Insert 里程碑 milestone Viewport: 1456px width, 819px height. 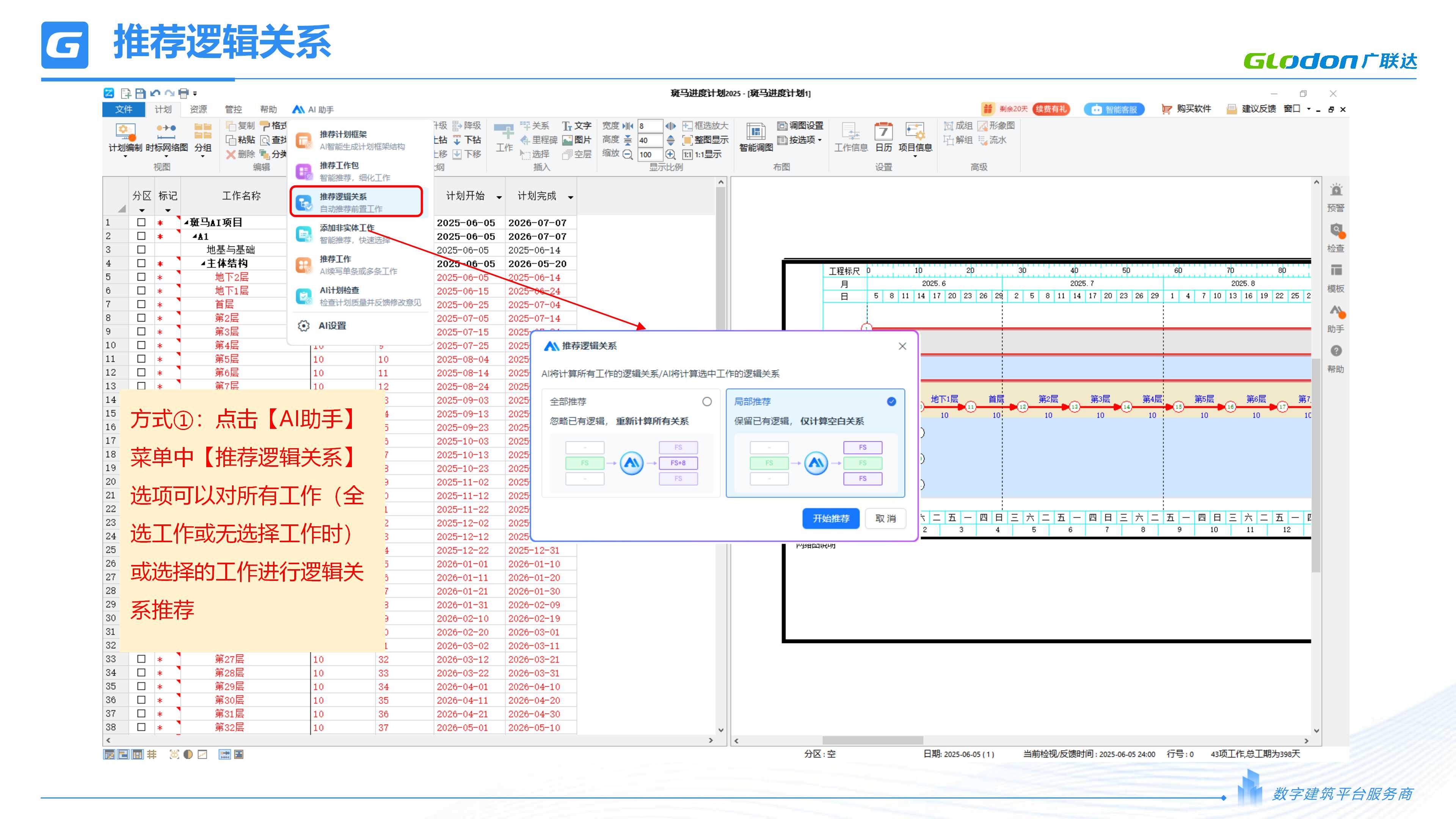(539, 140)
